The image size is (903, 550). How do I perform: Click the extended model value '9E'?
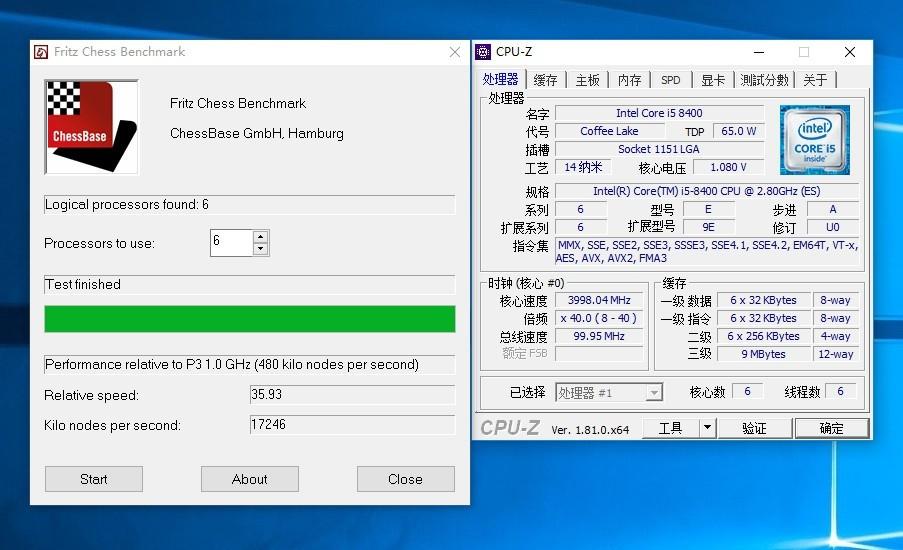(709, 227)
